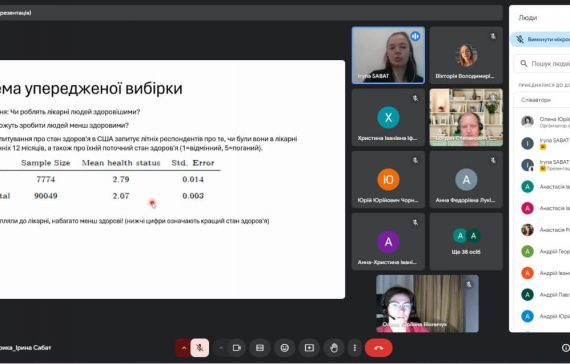This screenshot has width=570, height=364.
Task: Open the three-dot more options menu
Action: tap(355, 348)
